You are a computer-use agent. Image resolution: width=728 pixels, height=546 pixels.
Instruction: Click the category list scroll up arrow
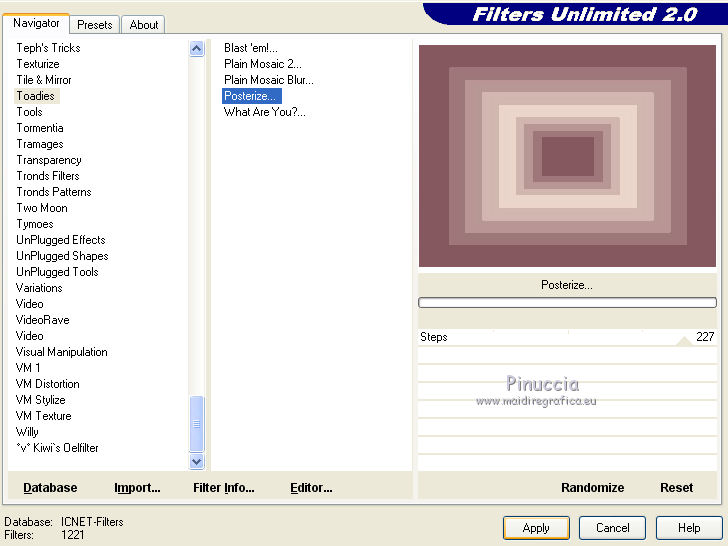pos(197,48)
